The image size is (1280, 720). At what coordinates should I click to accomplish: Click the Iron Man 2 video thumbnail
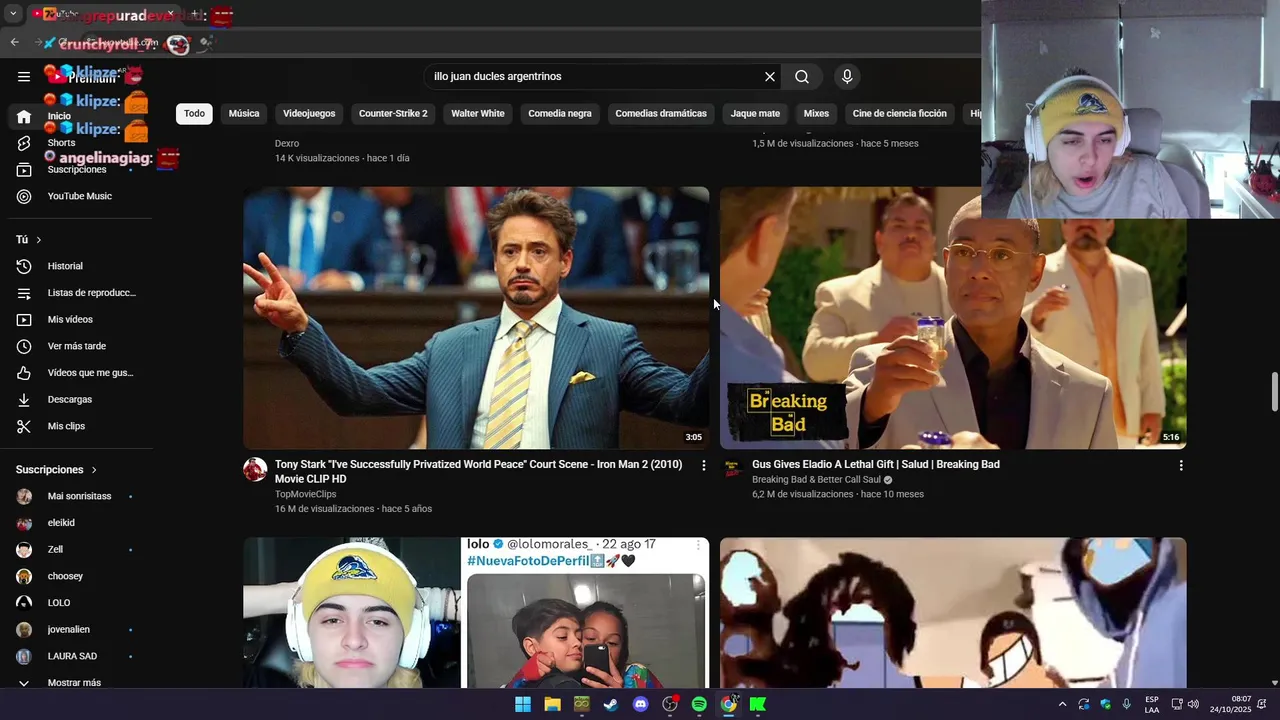click(476, 318)
